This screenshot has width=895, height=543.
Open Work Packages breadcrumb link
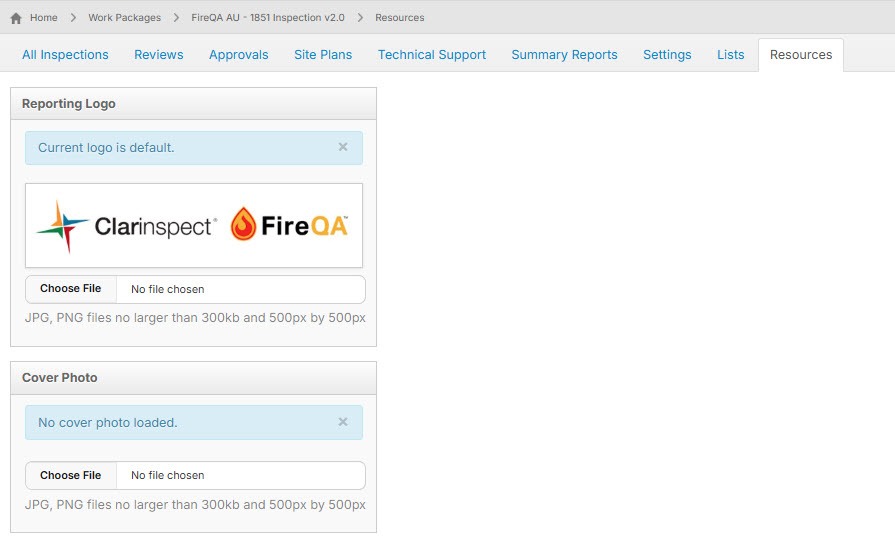pyautogui.click(x=124, y=18)
